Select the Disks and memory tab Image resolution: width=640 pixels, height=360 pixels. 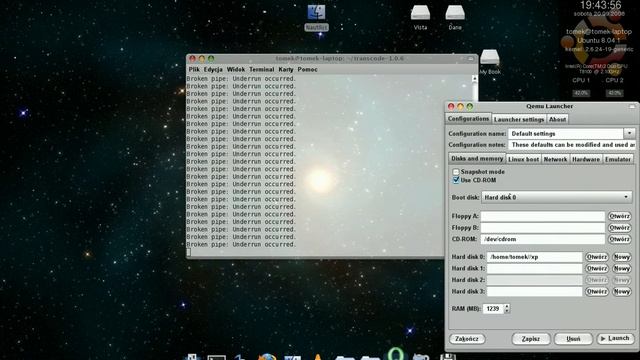click(x=477, y=158)
